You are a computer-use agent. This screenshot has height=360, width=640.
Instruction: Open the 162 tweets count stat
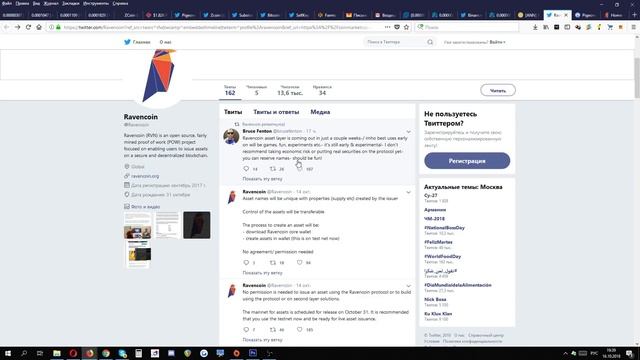click(x=230, y=90)
